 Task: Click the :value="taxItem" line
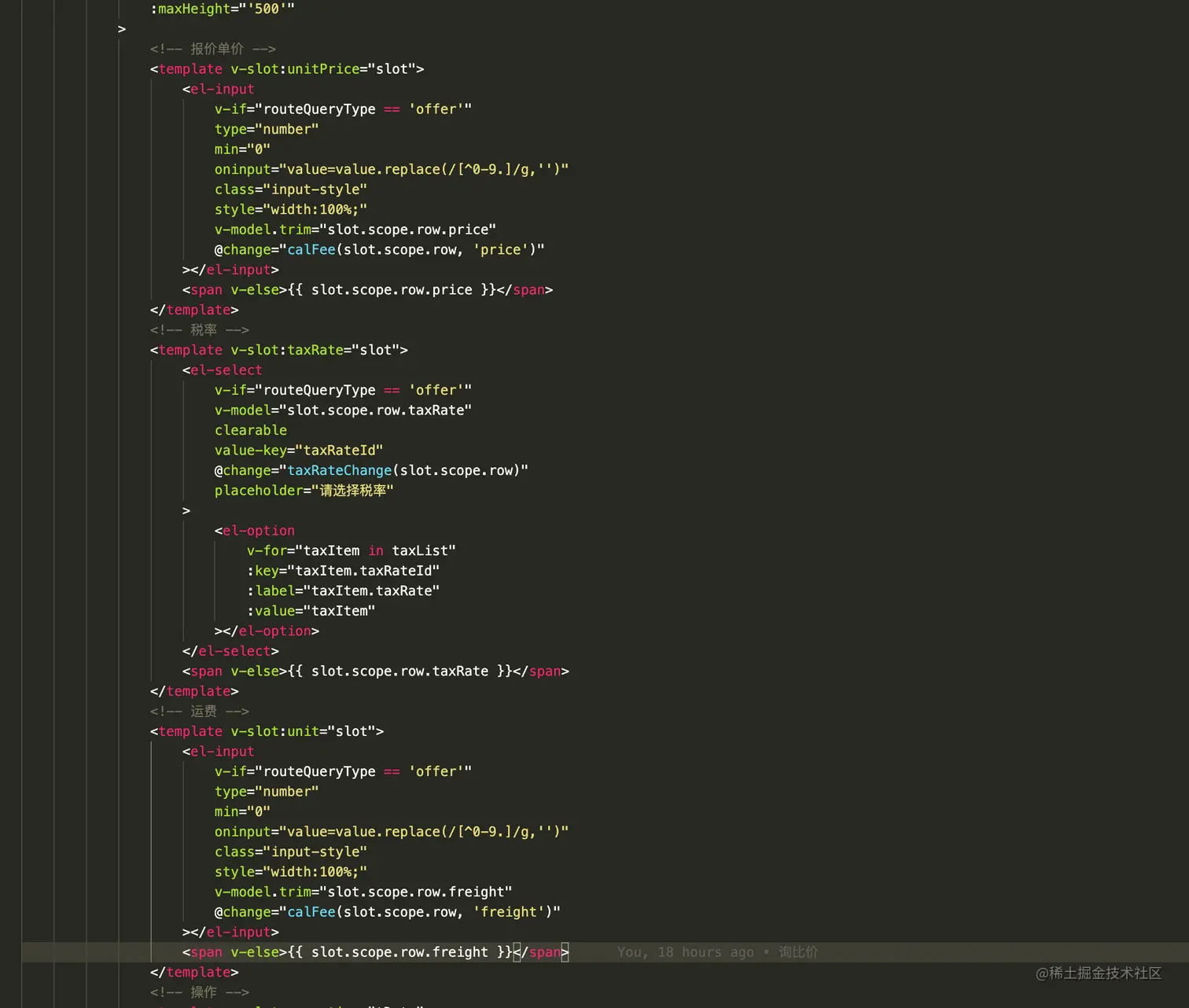[311, 611]
